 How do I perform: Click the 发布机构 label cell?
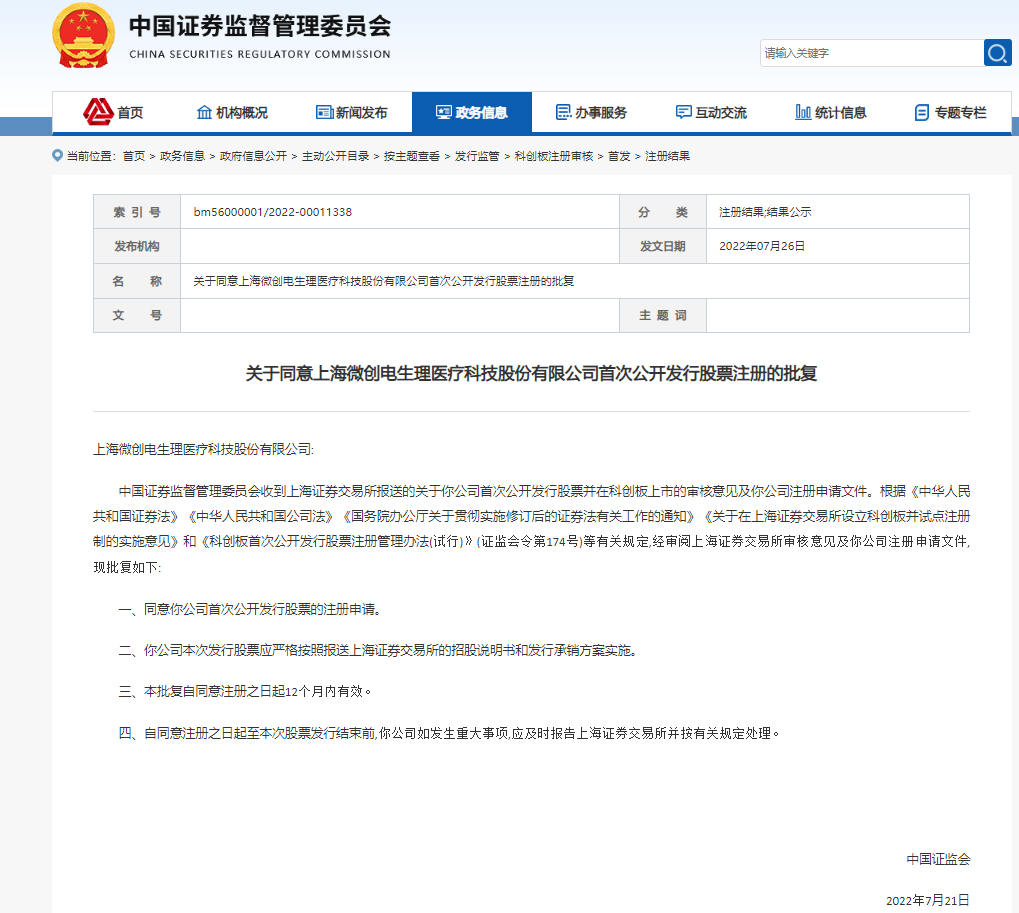(x=137, y=246)
